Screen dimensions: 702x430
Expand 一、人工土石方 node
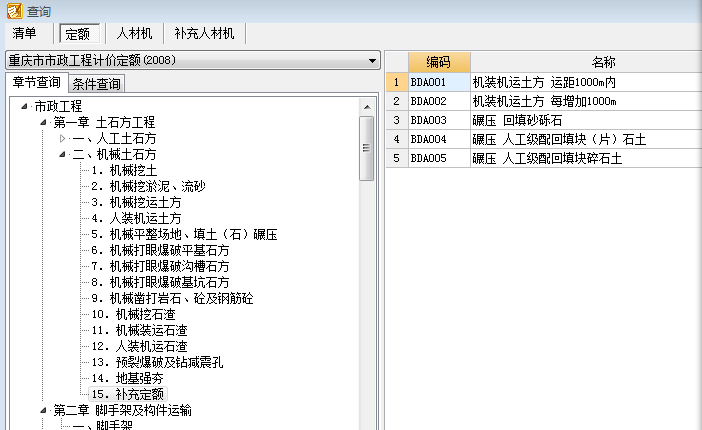62,138
